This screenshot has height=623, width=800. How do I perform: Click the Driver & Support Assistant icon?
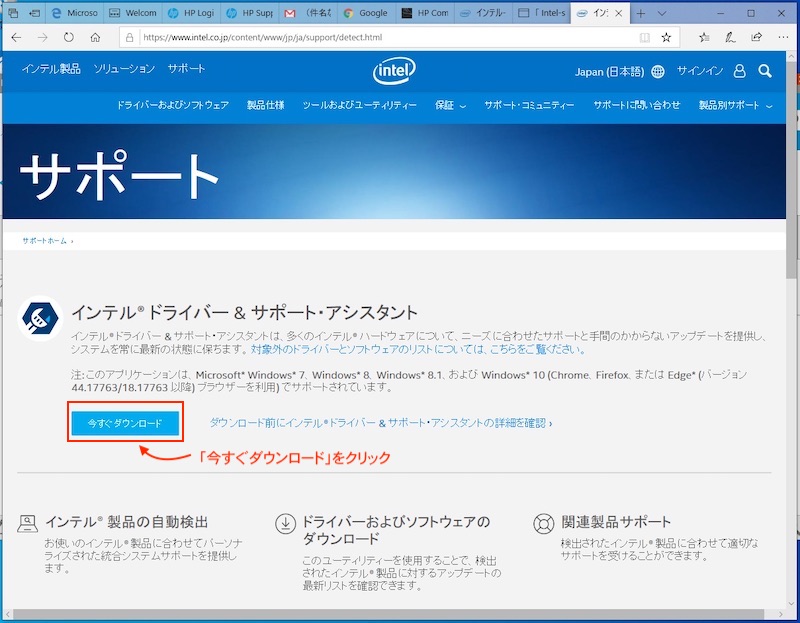tap(40, 318)
